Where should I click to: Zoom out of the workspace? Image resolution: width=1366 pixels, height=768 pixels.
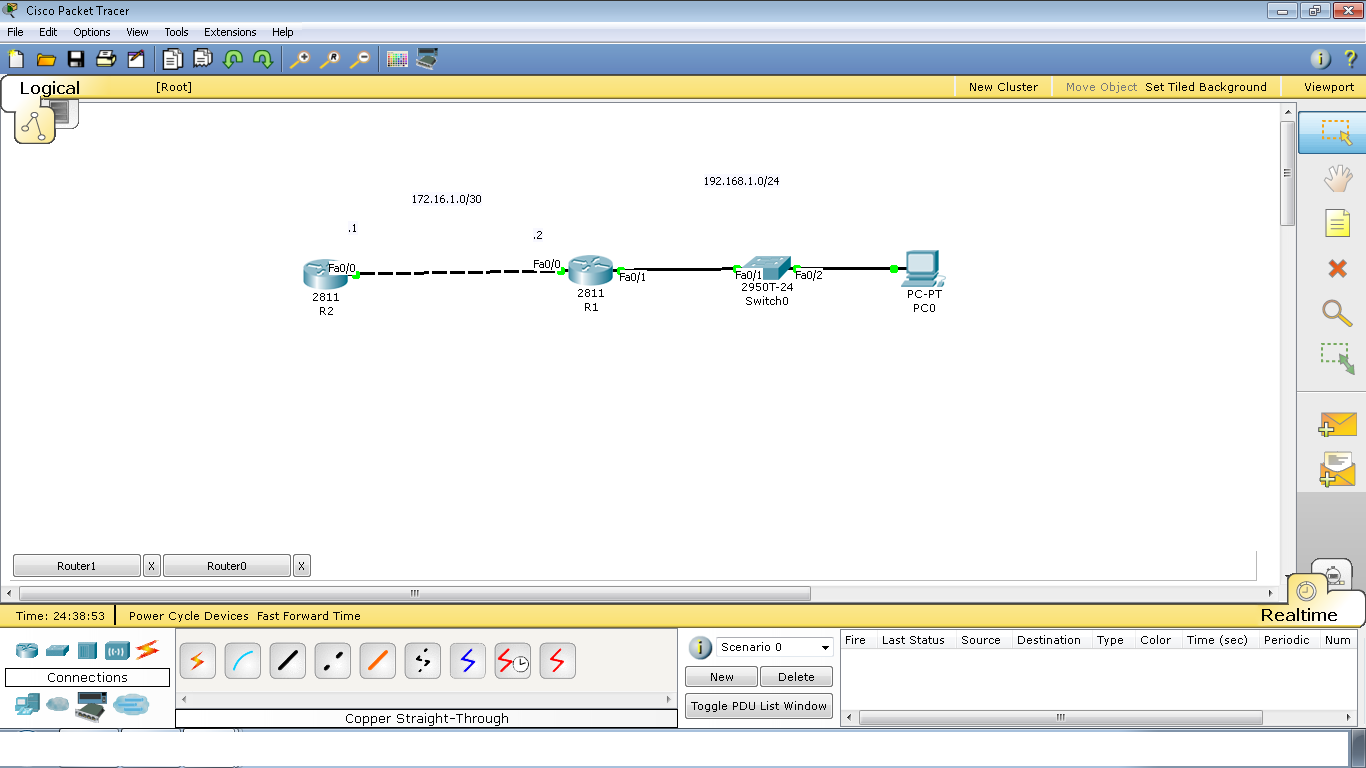coord(359,59)
